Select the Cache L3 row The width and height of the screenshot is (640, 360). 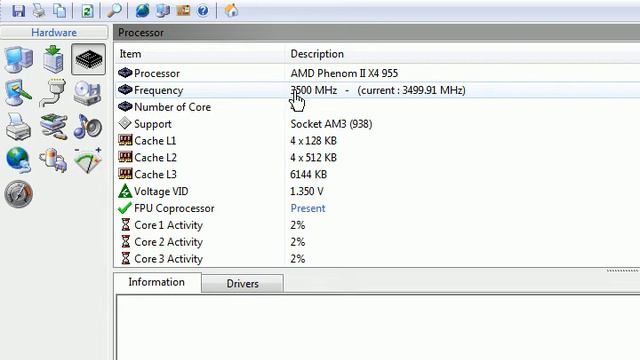[377, 174]
